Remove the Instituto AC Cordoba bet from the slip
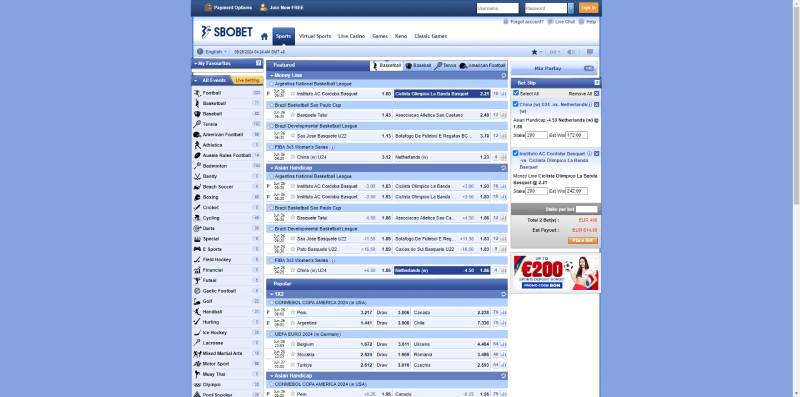Image resolution: width=800 pixels, height=397 pixels. pos(596,154)
